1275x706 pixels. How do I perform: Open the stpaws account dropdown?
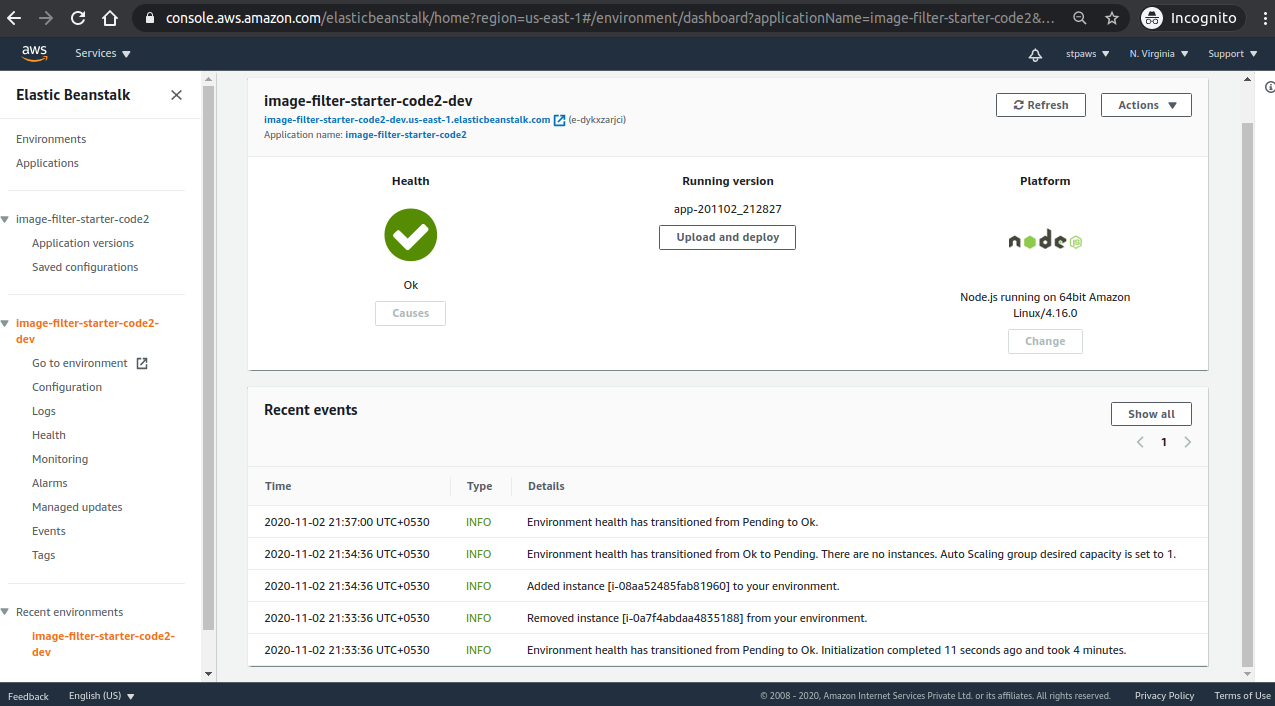1088,54
